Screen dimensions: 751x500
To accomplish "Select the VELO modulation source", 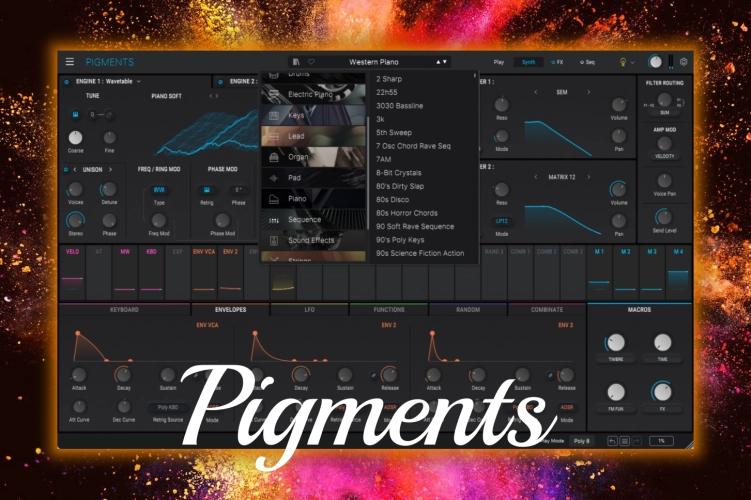I will tap(72, 272).
